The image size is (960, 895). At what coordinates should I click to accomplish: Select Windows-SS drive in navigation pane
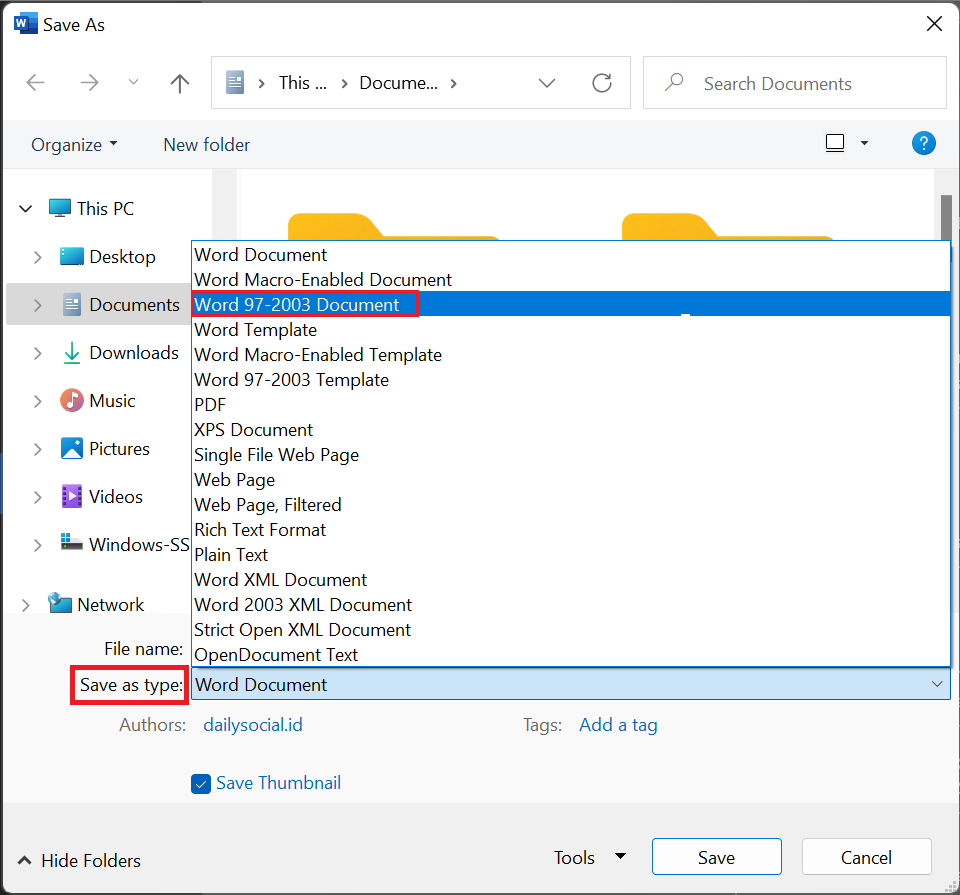[124, 544]
